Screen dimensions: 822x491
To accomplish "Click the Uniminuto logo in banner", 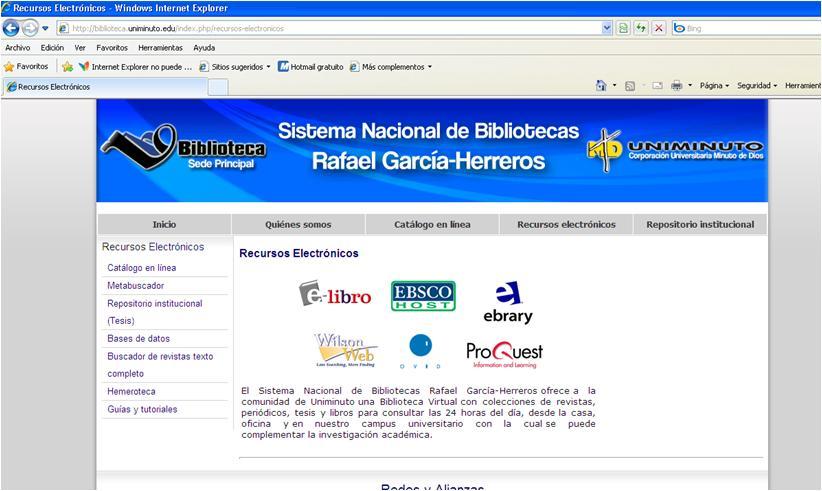I will [x=675, y=150].
